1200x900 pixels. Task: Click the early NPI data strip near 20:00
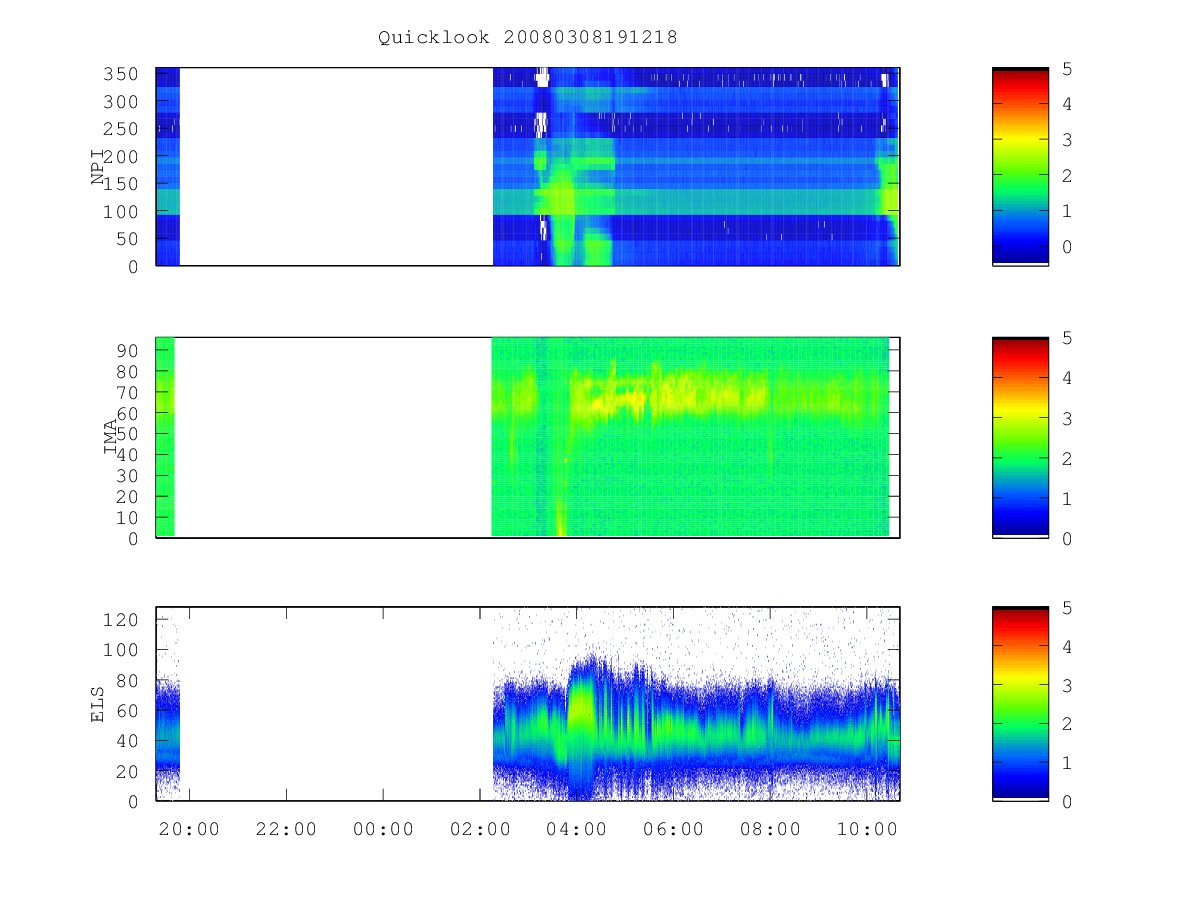[x=168, y=166]
